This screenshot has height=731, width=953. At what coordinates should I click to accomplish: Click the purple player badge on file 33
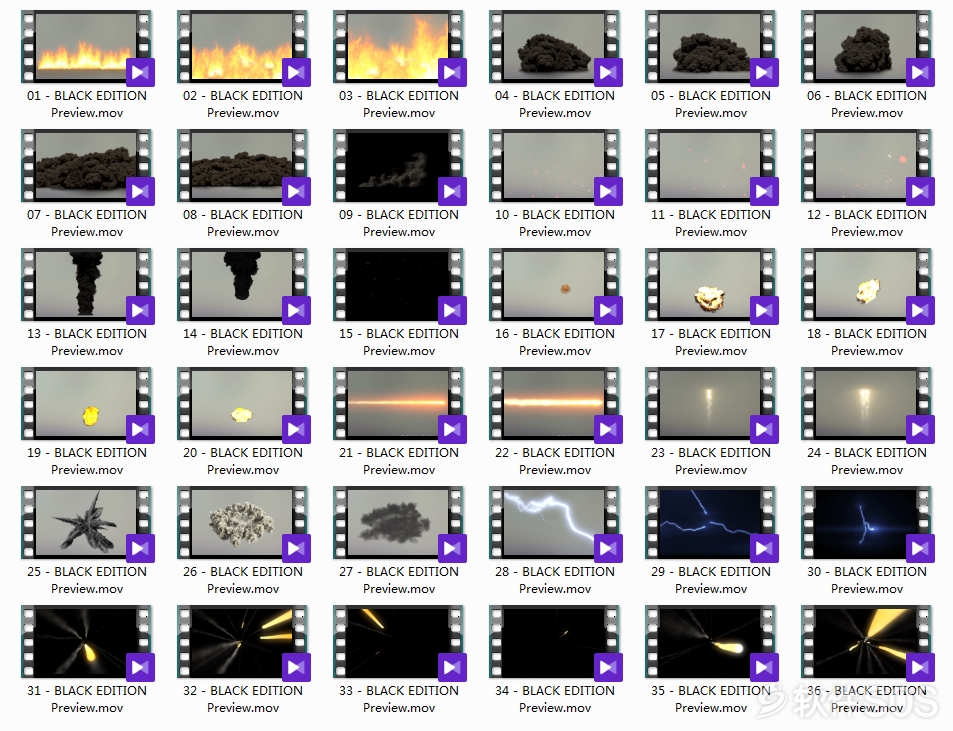click(x=452, y=668)
